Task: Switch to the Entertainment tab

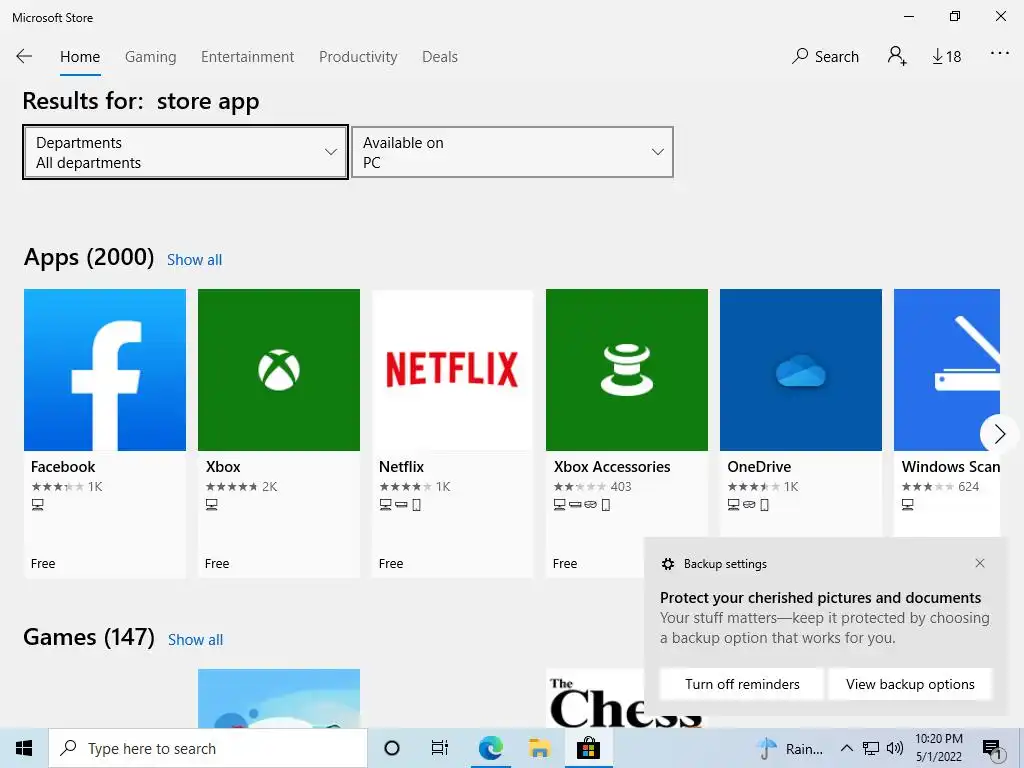Action: click(248, 57)
